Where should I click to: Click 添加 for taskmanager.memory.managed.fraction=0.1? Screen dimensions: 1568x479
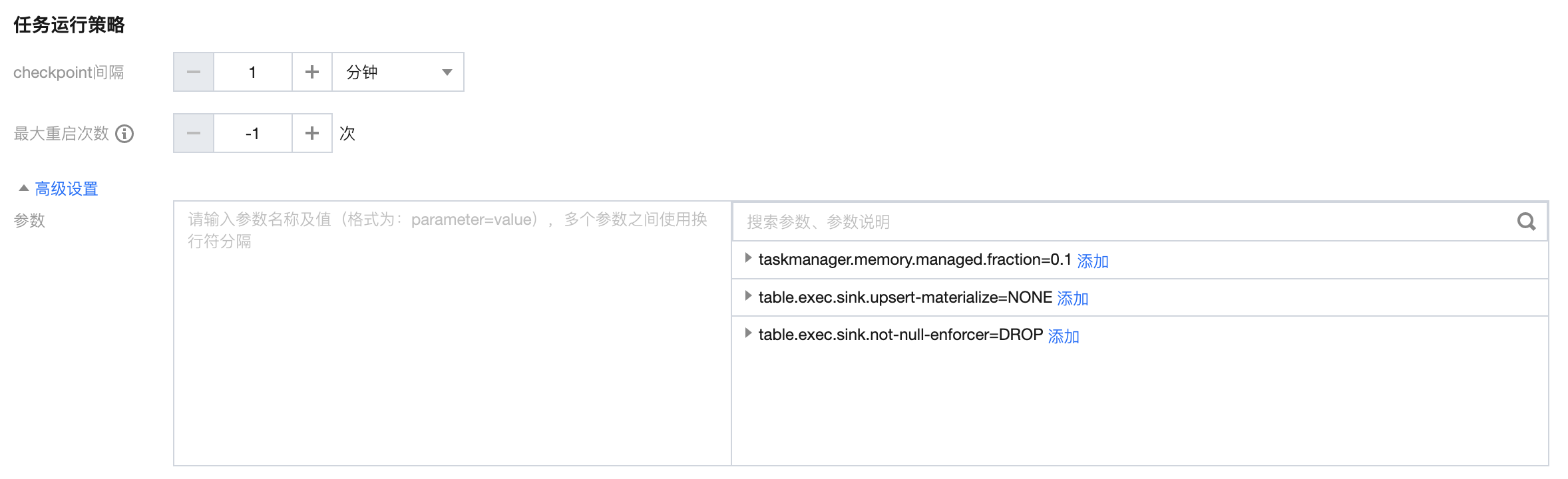(x=1092, y=261)
